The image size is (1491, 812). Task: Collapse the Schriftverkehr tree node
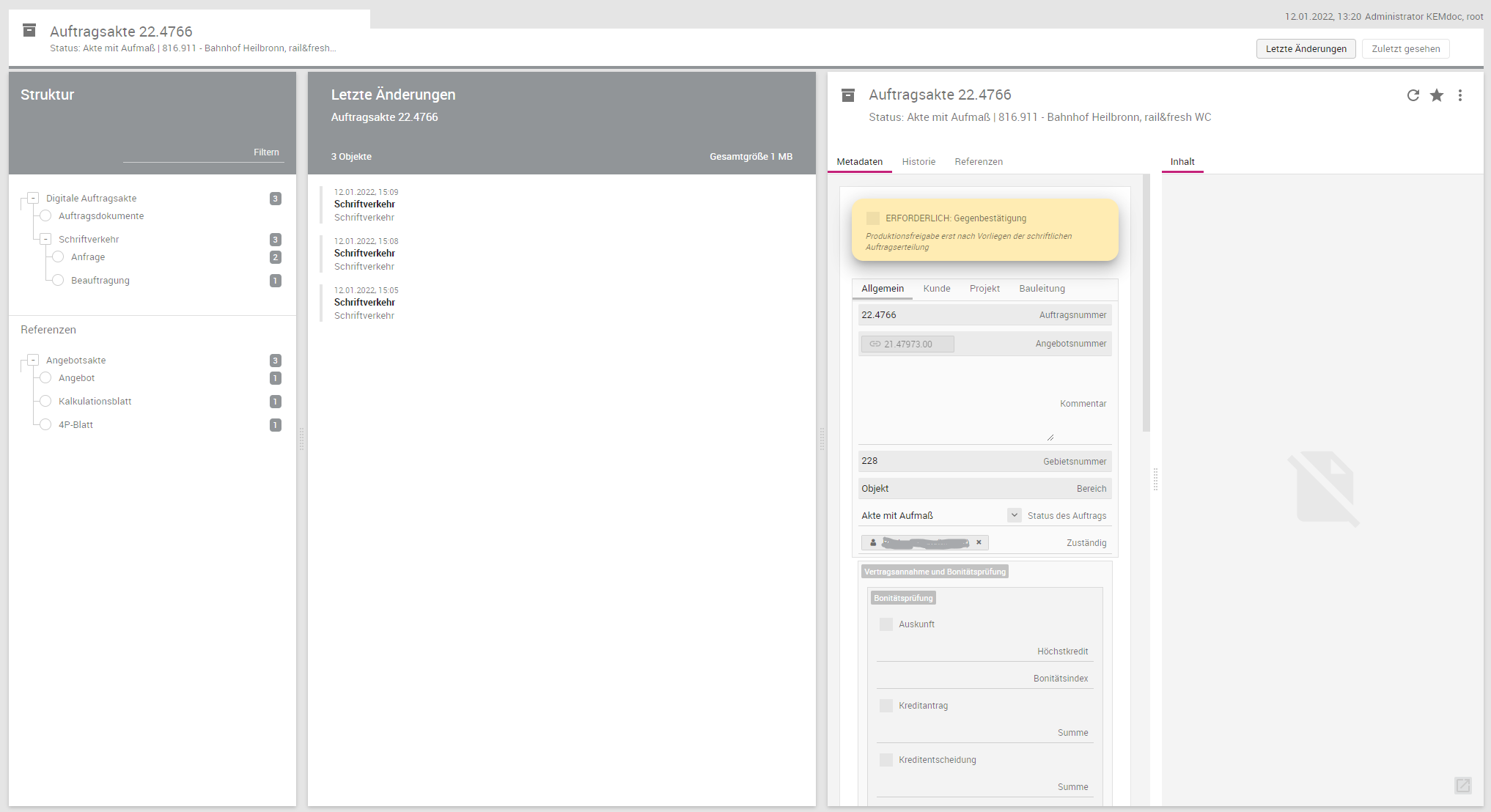tap(45, 240)
